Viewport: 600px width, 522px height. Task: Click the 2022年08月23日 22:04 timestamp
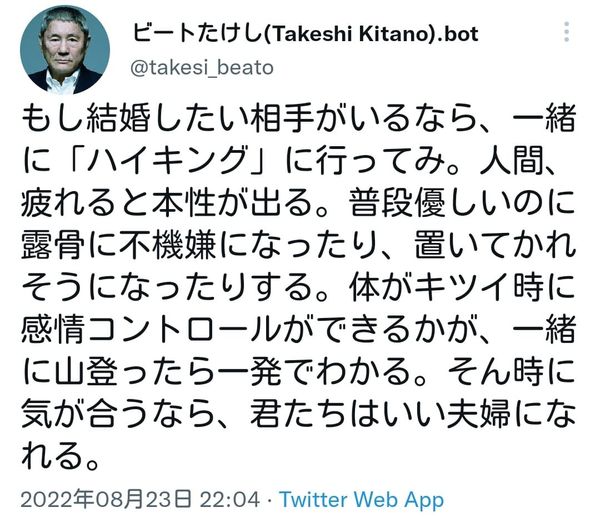[x=140, y=500]
